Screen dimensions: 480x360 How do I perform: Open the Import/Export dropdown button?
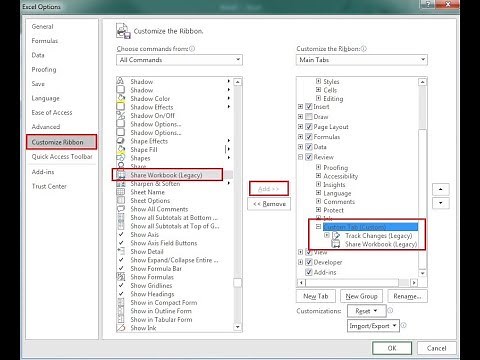tap(373, 326)
